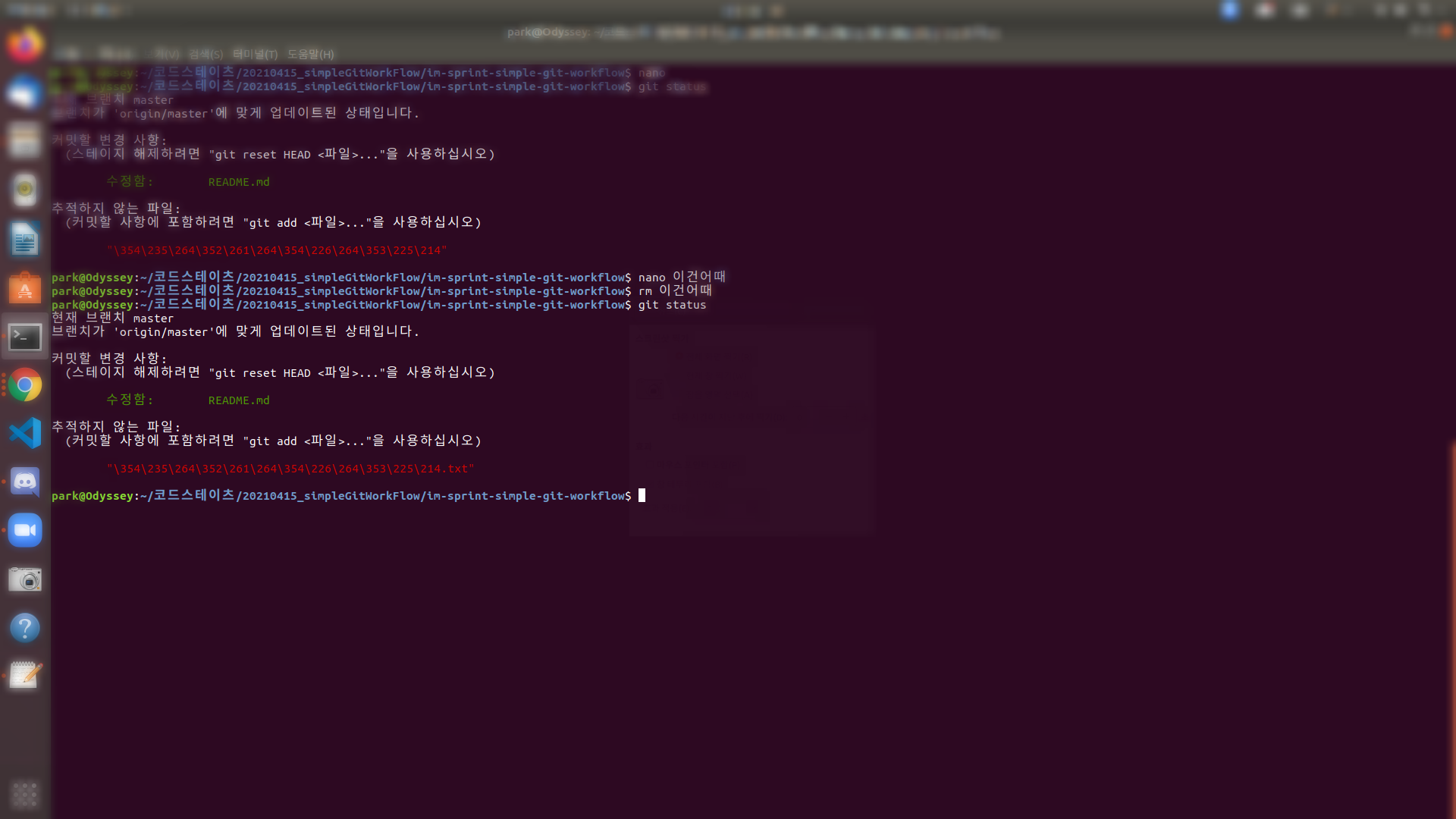Screen dimensions: 1456x819
Task: Launch Thunderbird mail from the dock
Action: tap(25, 93)
